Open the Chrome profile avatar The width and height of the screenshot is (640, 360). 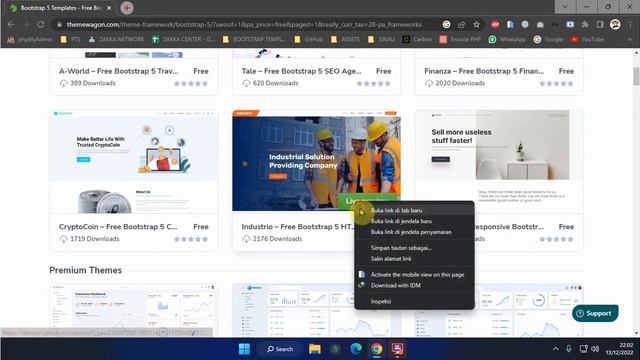click(x=615, y=24)
